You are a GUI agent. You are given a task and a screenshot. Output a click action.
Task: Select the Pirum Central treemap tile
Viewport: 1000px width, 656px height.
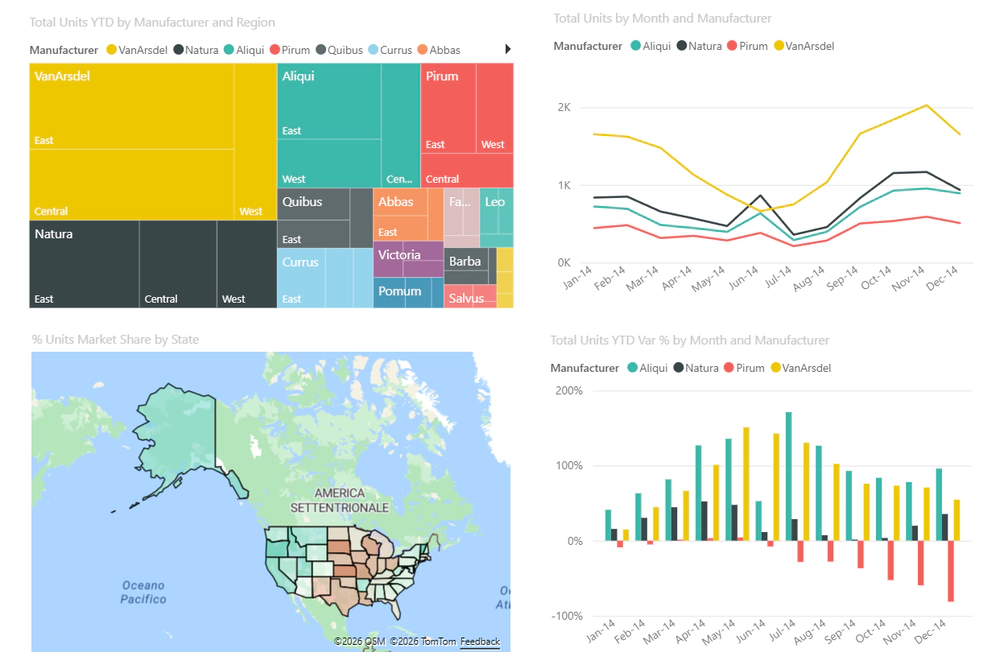[467, 170]
